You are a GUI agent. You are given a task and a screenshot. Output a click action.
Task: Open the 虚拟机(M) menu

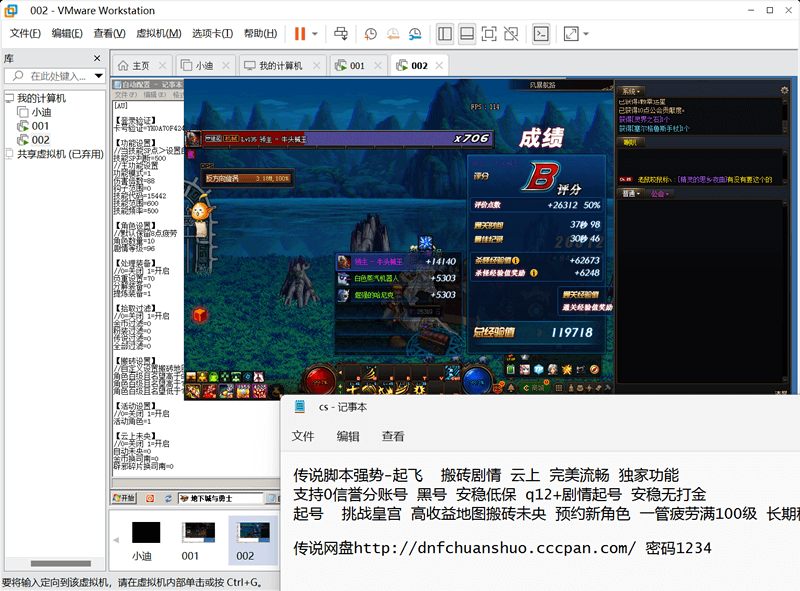(x=159, y=34)
